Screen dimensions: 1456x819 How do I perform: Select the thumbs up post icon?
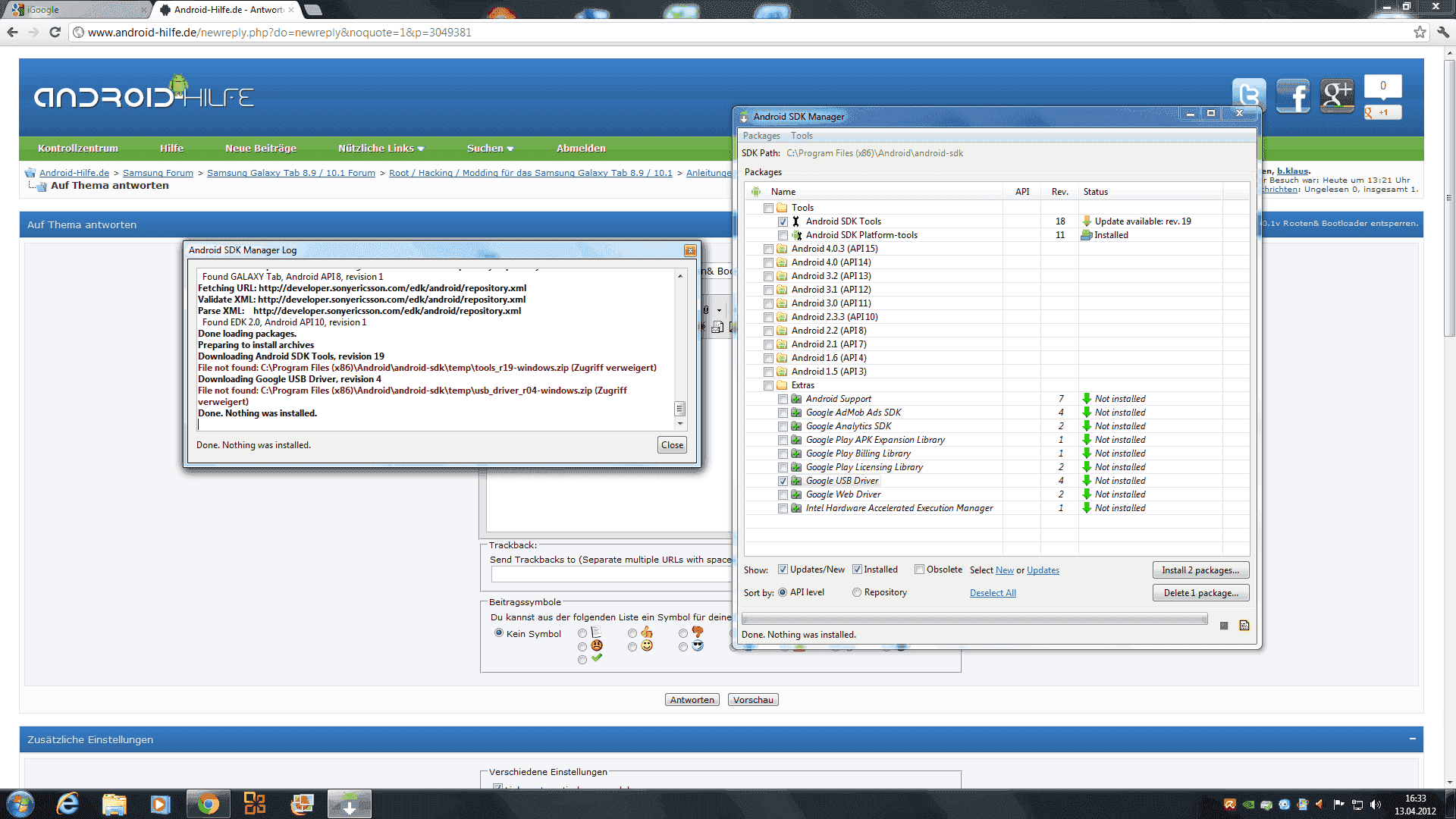pos(647,632)
